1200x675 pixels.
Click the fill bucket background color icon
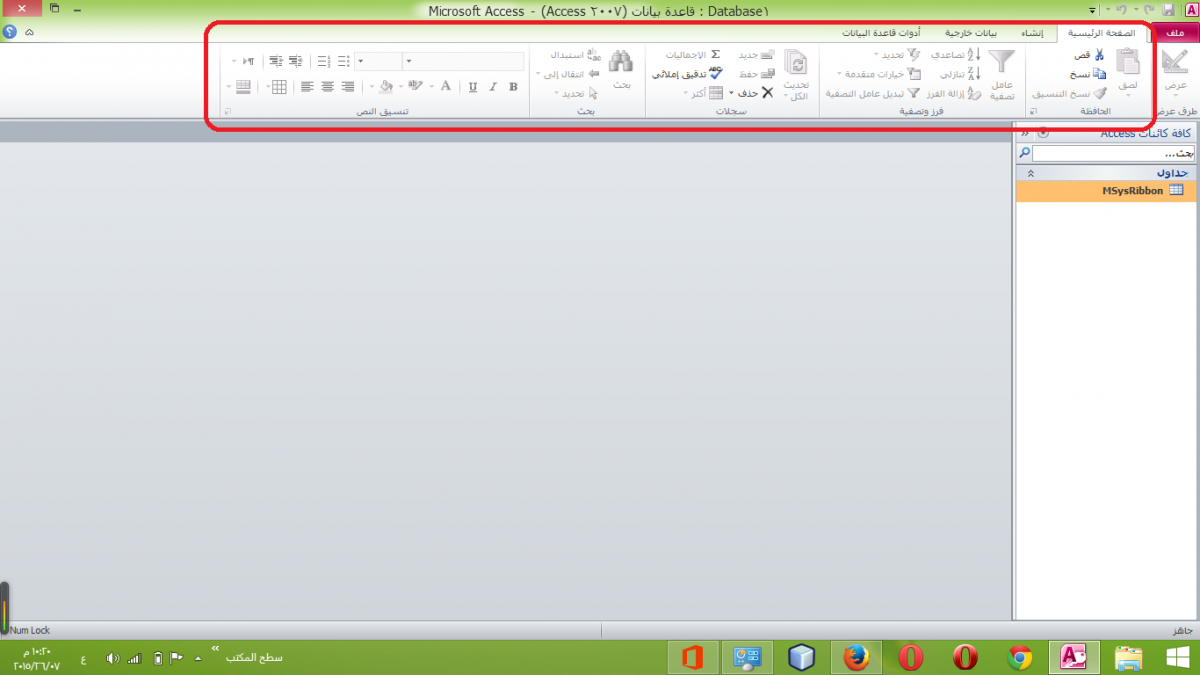point(386,87)
